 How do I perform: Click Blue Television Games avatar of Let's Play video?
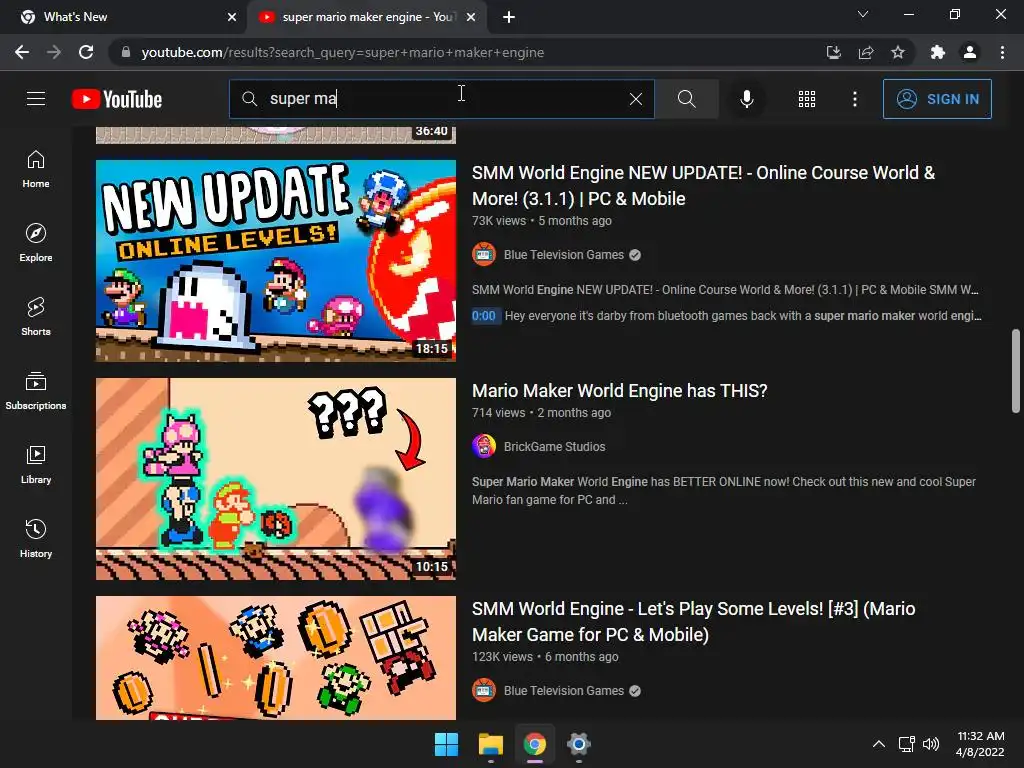tap(484, 691)
